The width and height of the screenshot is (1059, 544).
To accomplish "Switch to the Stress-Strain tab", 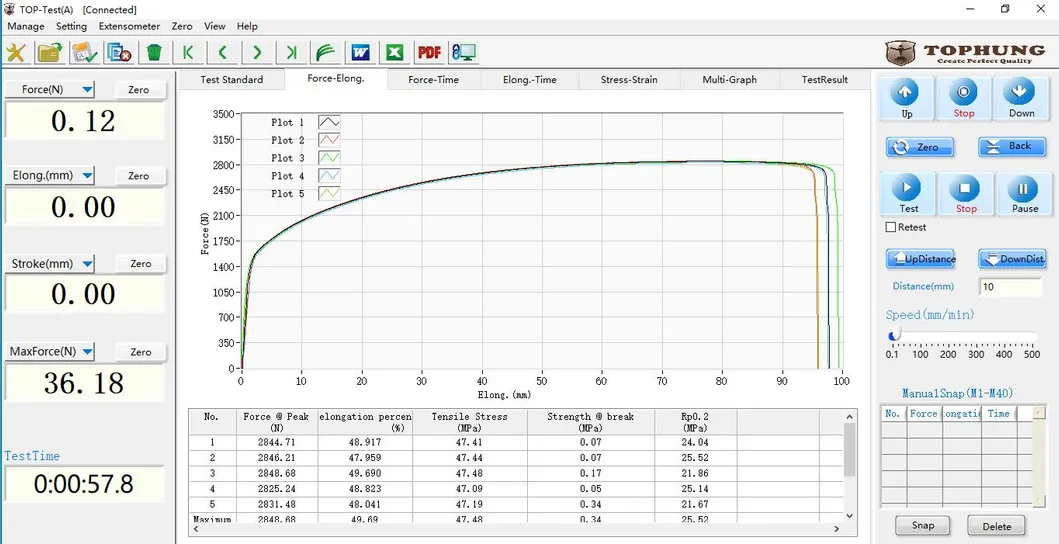I will (x=629, y=80).
